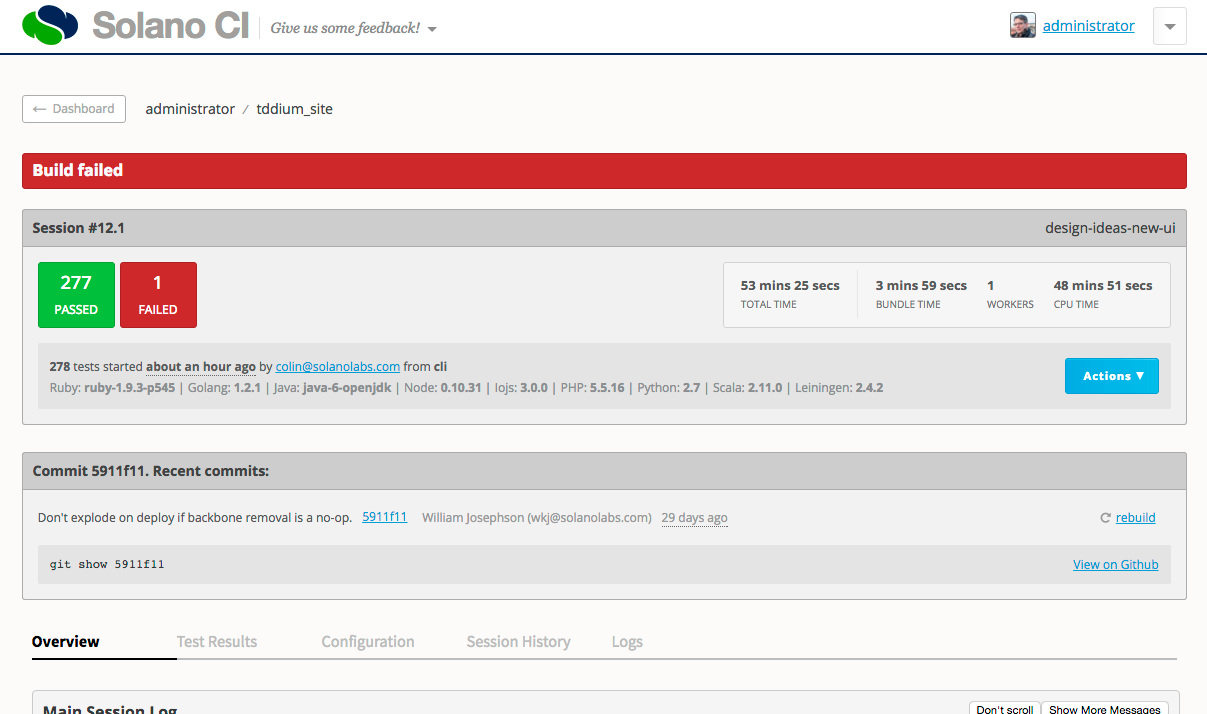Click the 53 mins 25 secs total time
Viewport: 1207px width, 714px height.
790,286
